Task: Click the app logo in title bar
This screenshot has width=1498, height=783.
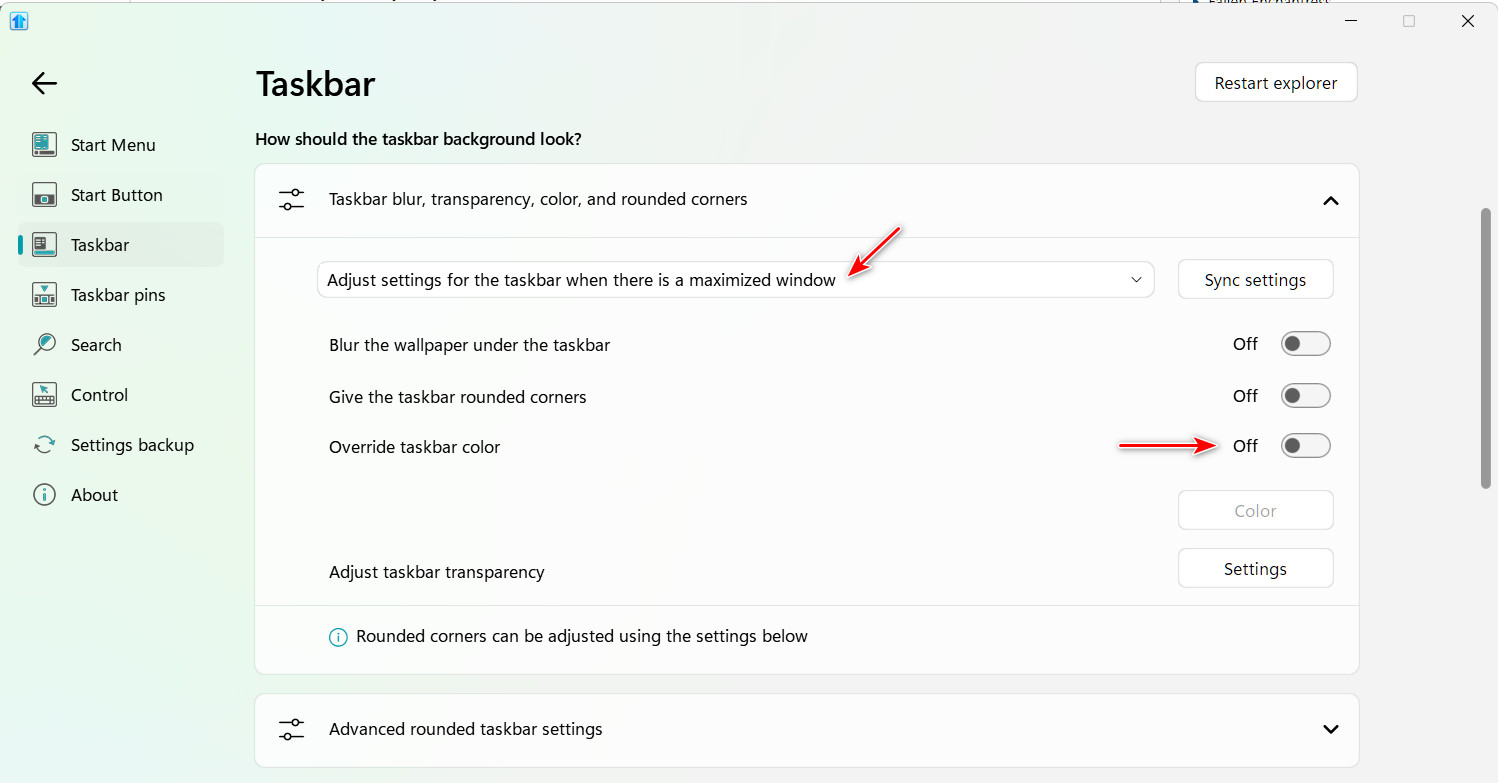Action: (x=19, y=21)
